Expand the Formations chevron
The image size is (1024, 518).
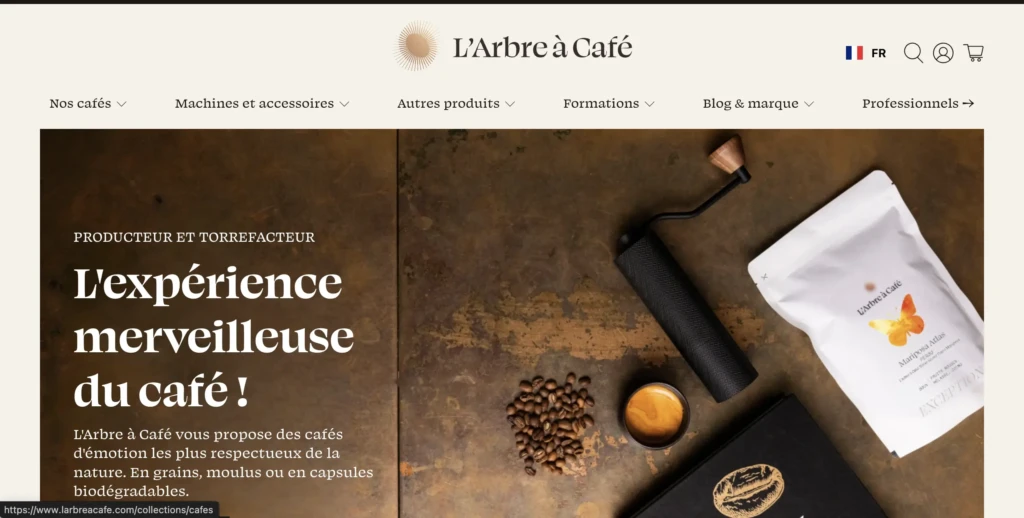coord(649,104)
